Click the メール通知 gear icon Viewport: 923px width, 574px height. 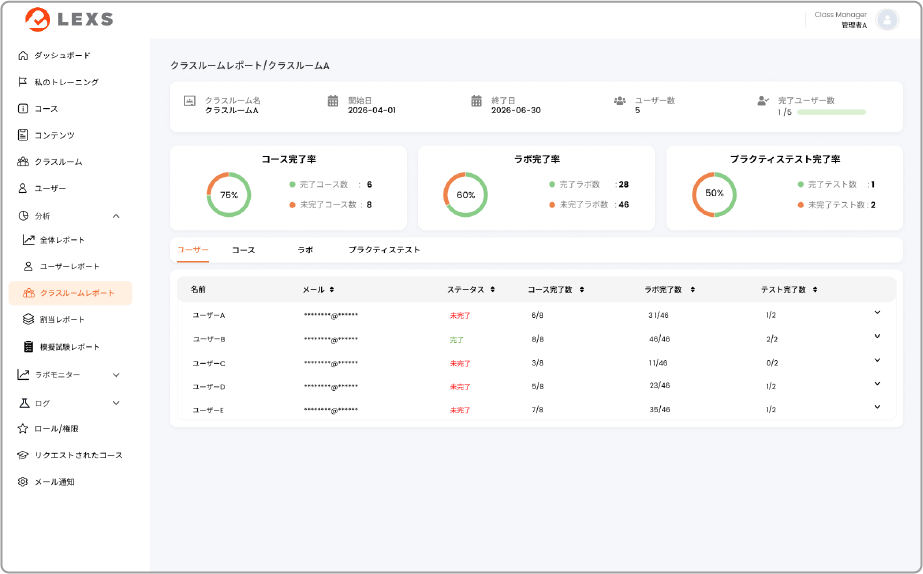[x=23, y=482]
